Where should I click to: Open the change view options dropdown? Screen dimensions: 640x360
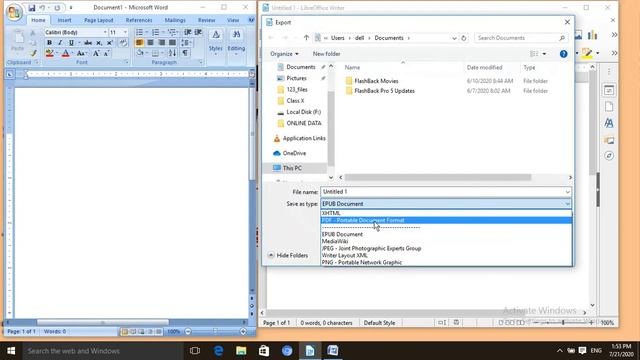coord(544,54)
